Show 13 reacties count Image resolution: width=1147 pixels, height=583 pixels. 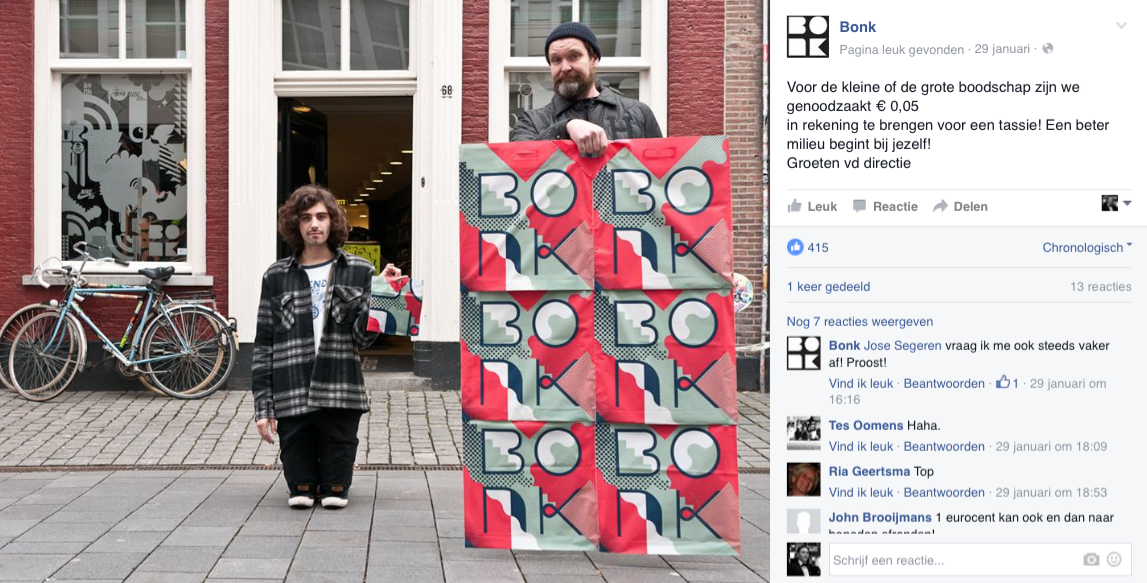1100,287
